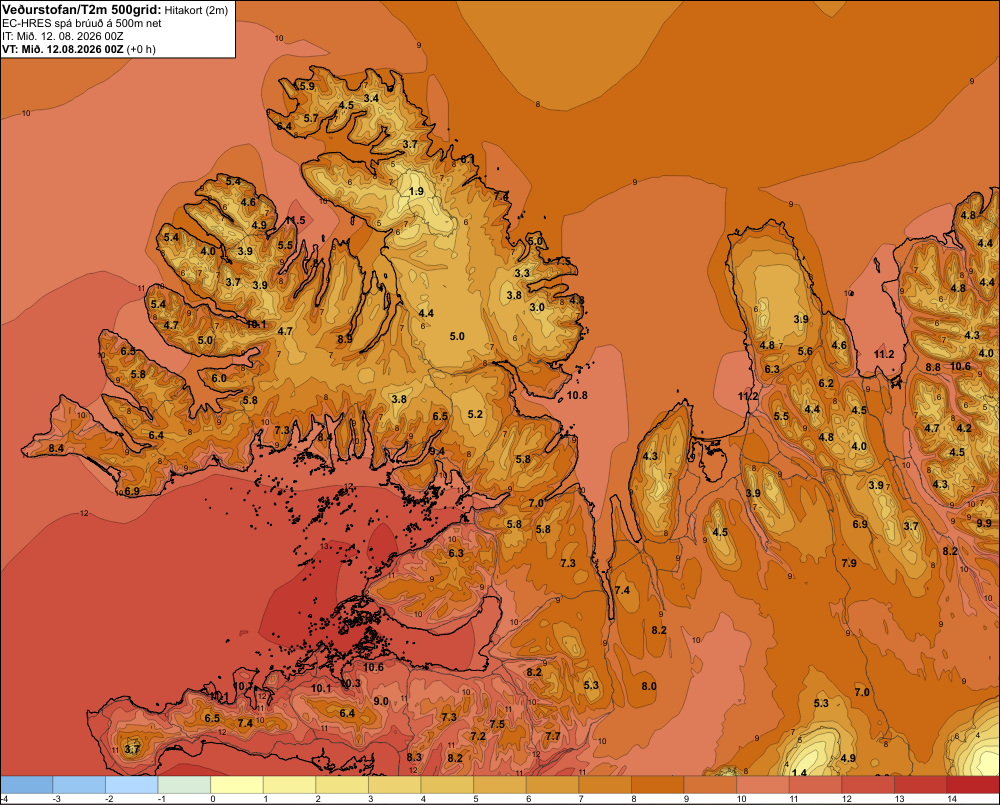Click the 'IT: Mið. 12. 08. 2026 00Z' line
This screenshot has width=1000, height=805.
pos(62,36)
